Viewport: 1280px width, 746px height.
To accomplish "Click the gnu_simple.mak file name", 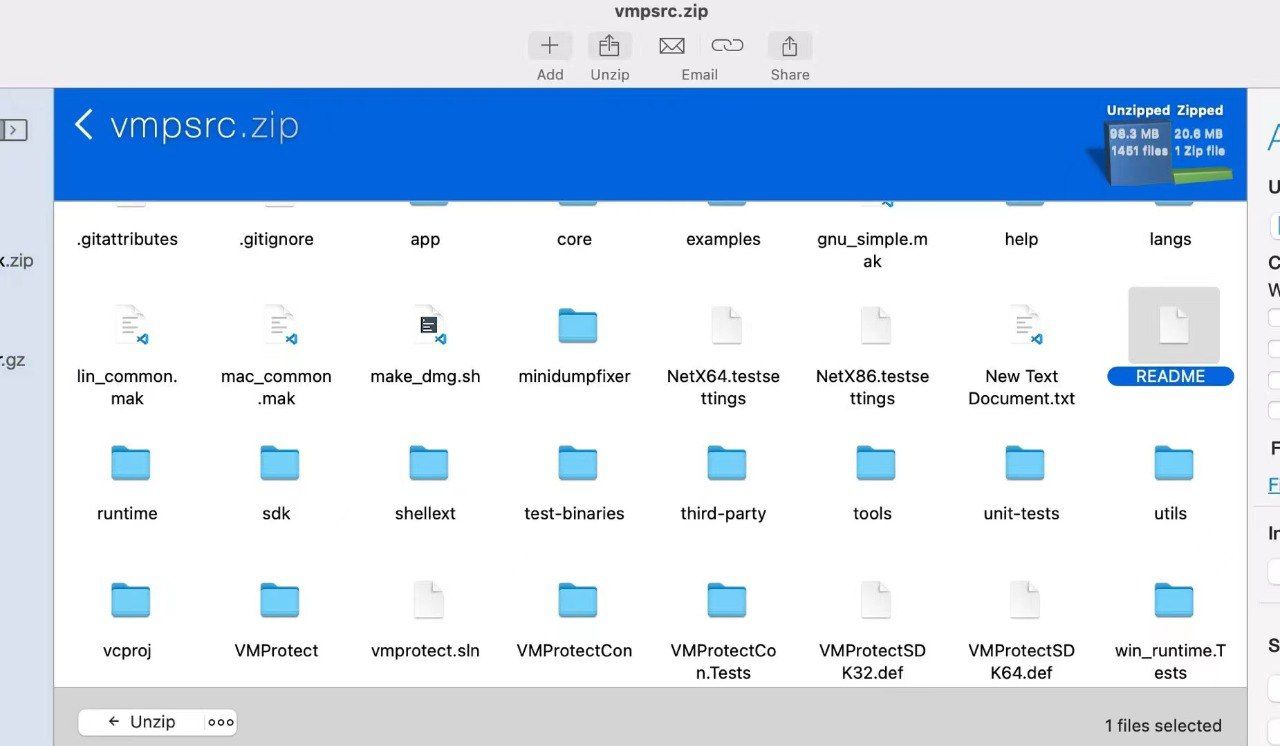I will point(872,250).
